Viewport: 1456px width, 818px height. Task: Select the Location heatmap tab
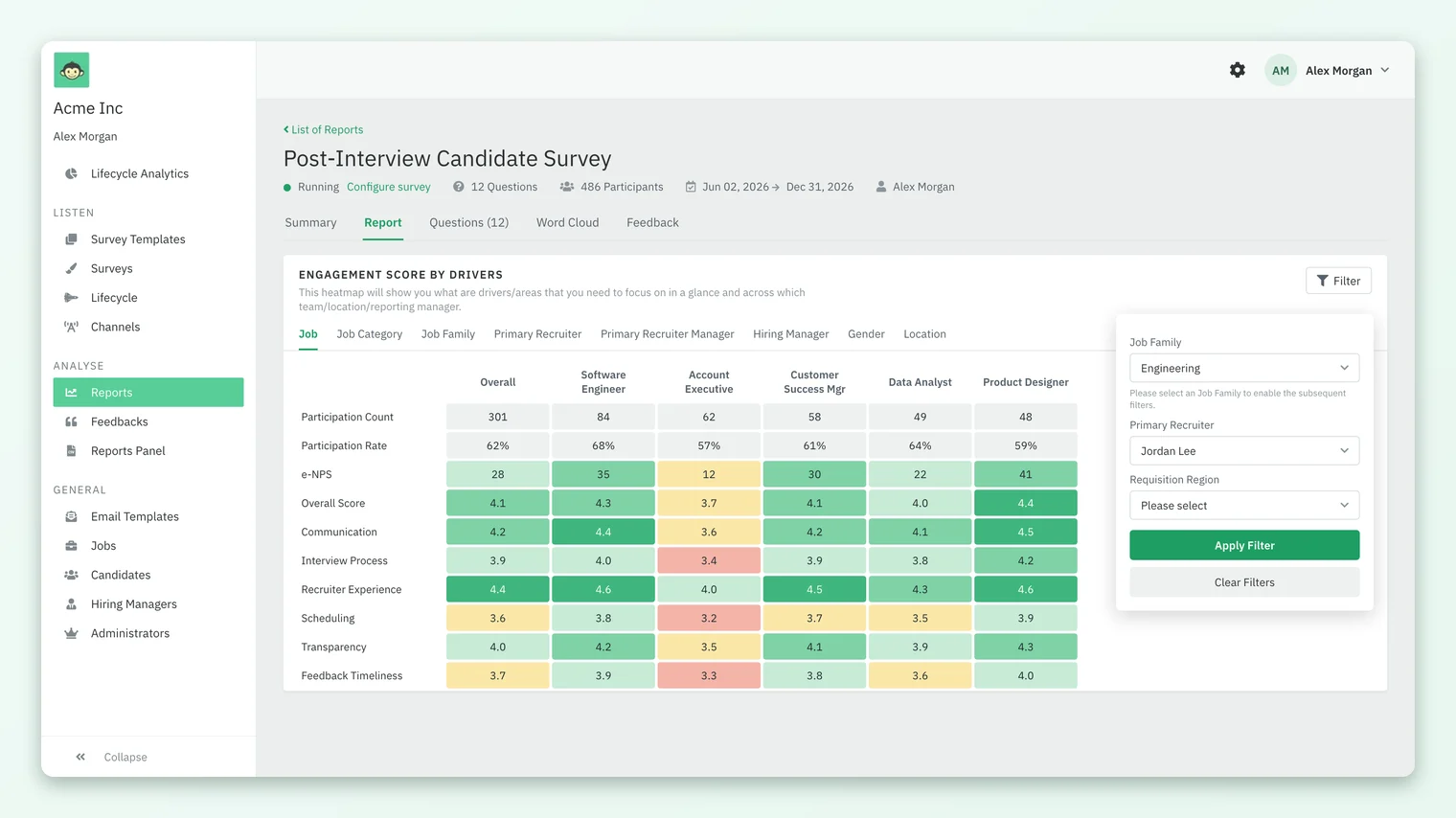click(x=924, y=334)
